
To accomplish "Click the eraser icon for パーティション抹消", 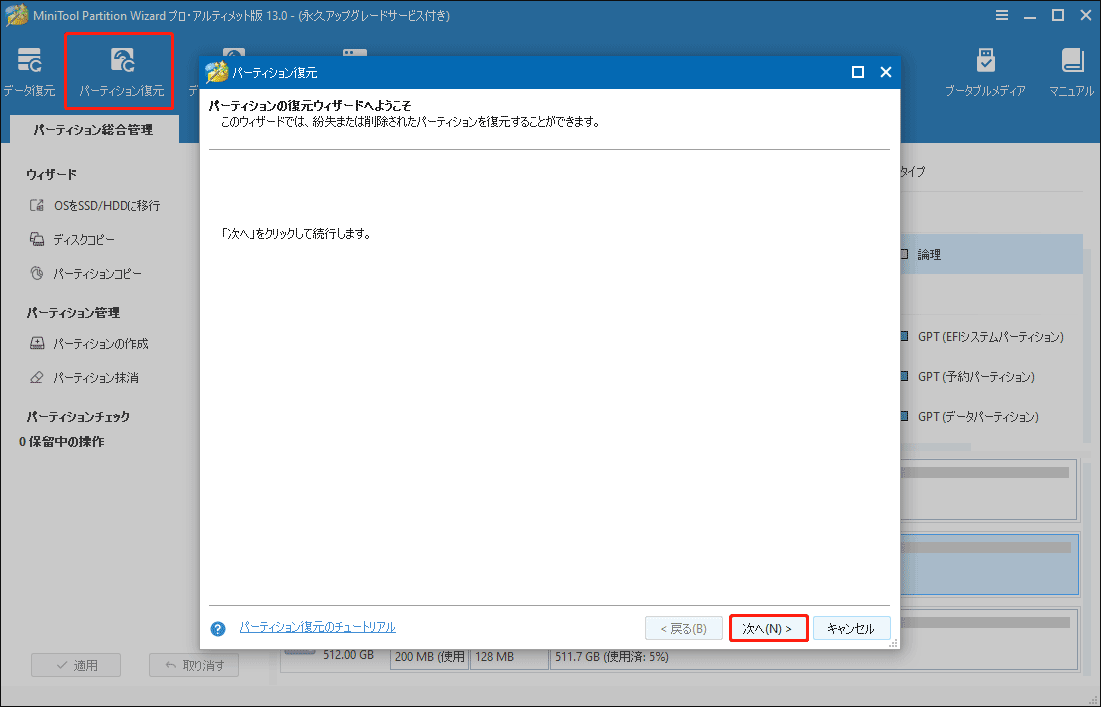I will [37, 376].
